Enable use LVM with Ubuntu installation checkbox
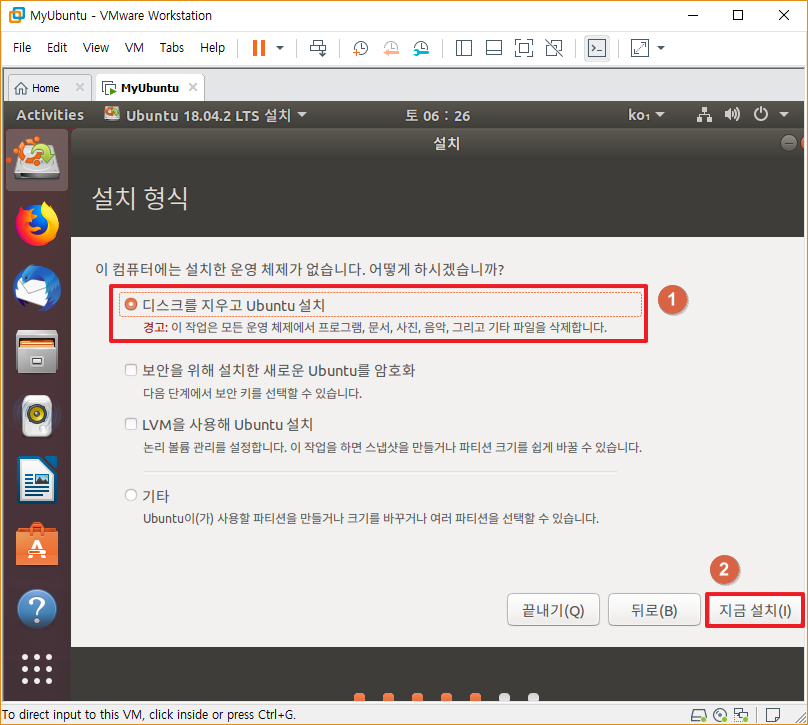Image resolution: width=808 pixels, height=725 pixels. (x=131, y=424)
